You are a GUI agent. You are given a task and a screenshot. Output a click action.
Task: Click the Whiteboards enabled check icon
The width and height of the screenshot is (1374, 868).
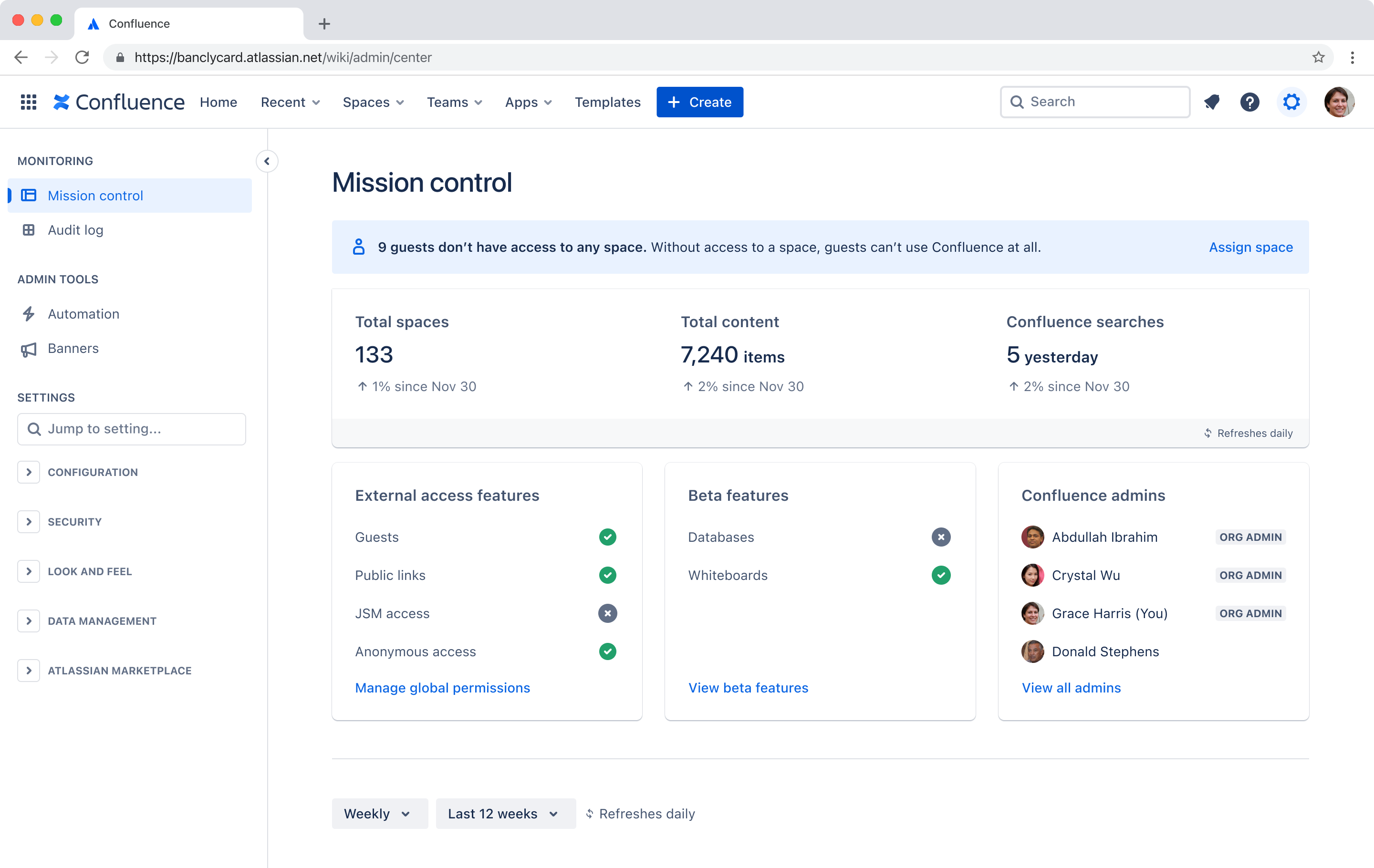point(941,575)
